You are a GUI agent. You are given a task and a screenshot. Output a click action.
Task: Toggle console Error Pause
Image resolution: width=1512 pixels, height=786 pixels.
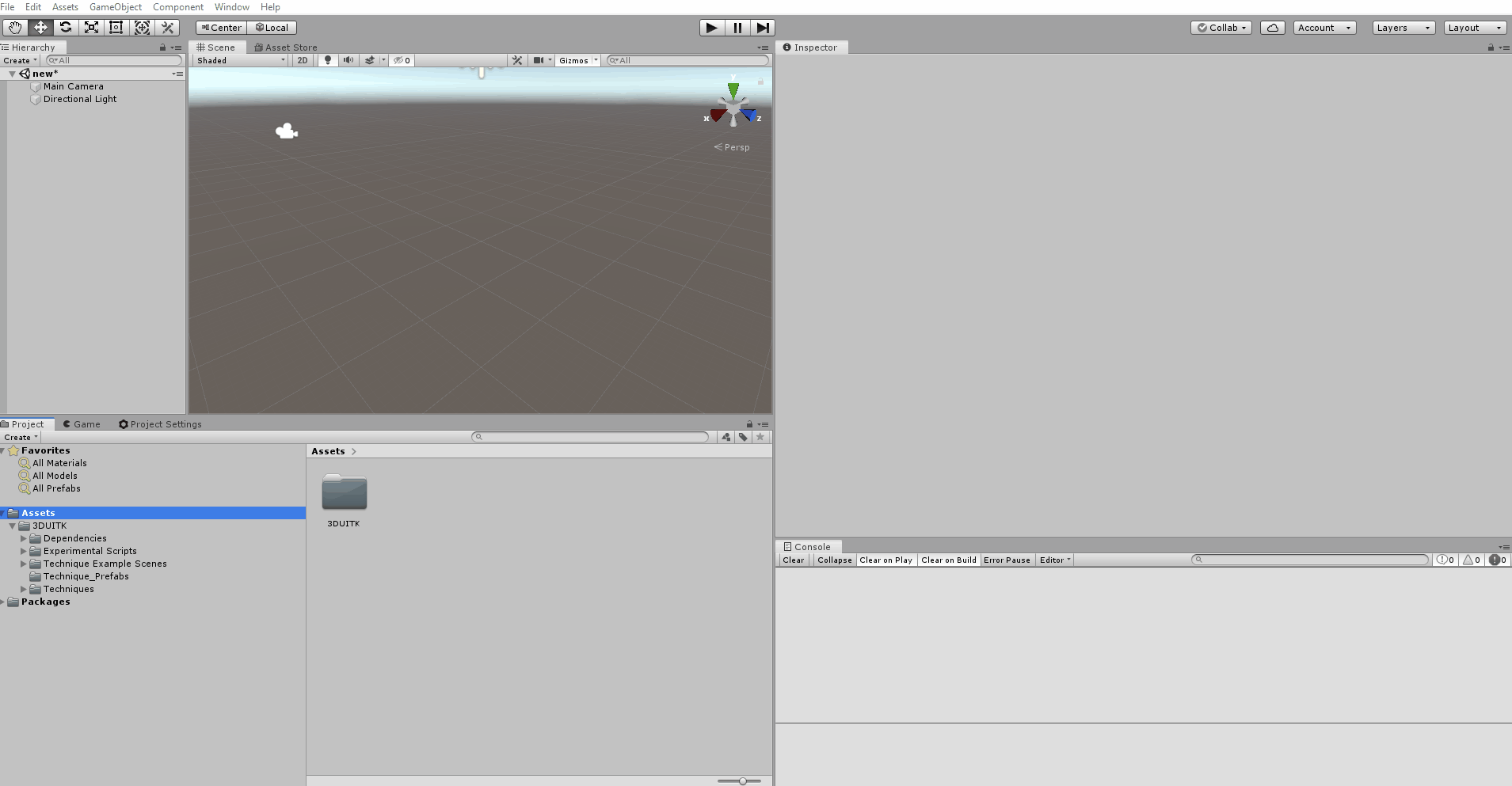(1007, 560)
